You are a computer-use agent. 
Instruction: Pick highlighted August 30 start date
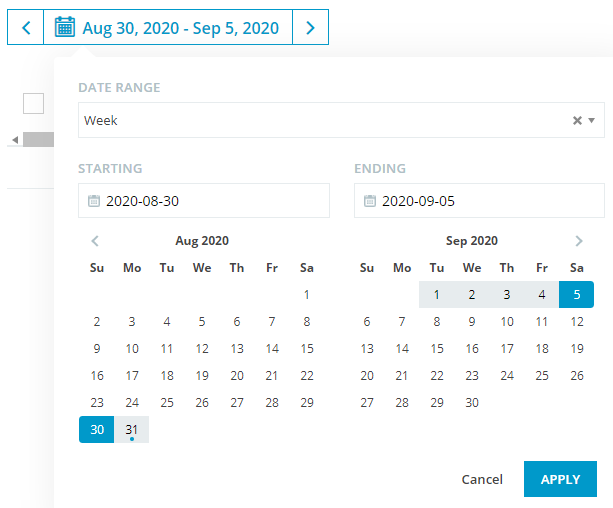coord(97,429)
